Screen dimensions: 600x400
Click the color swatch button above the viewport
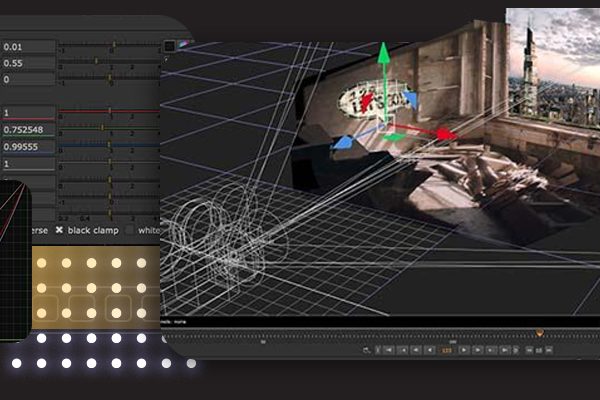169,45
